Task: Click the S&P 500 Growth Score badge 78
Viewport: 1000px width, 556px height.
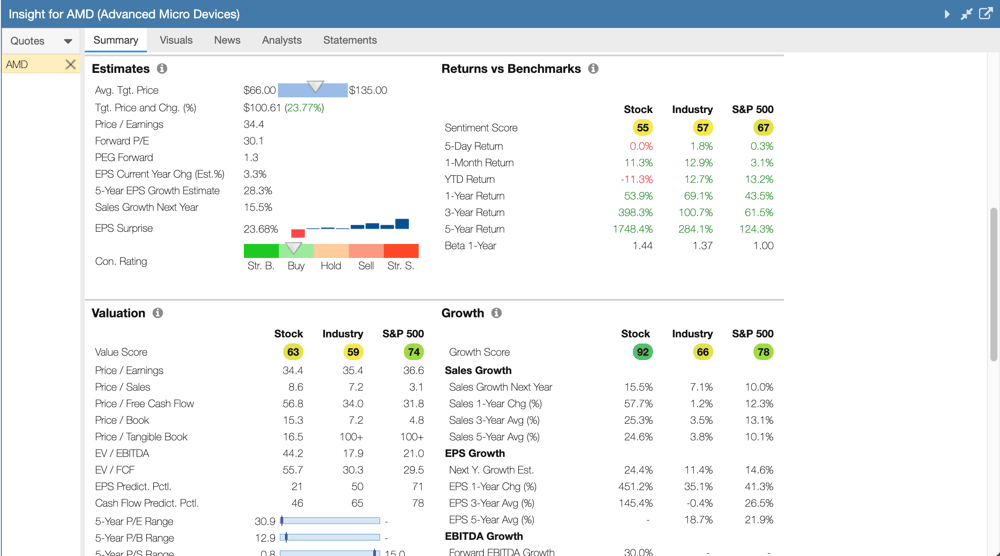Action: pyautogui.click(x=763, y=352)
